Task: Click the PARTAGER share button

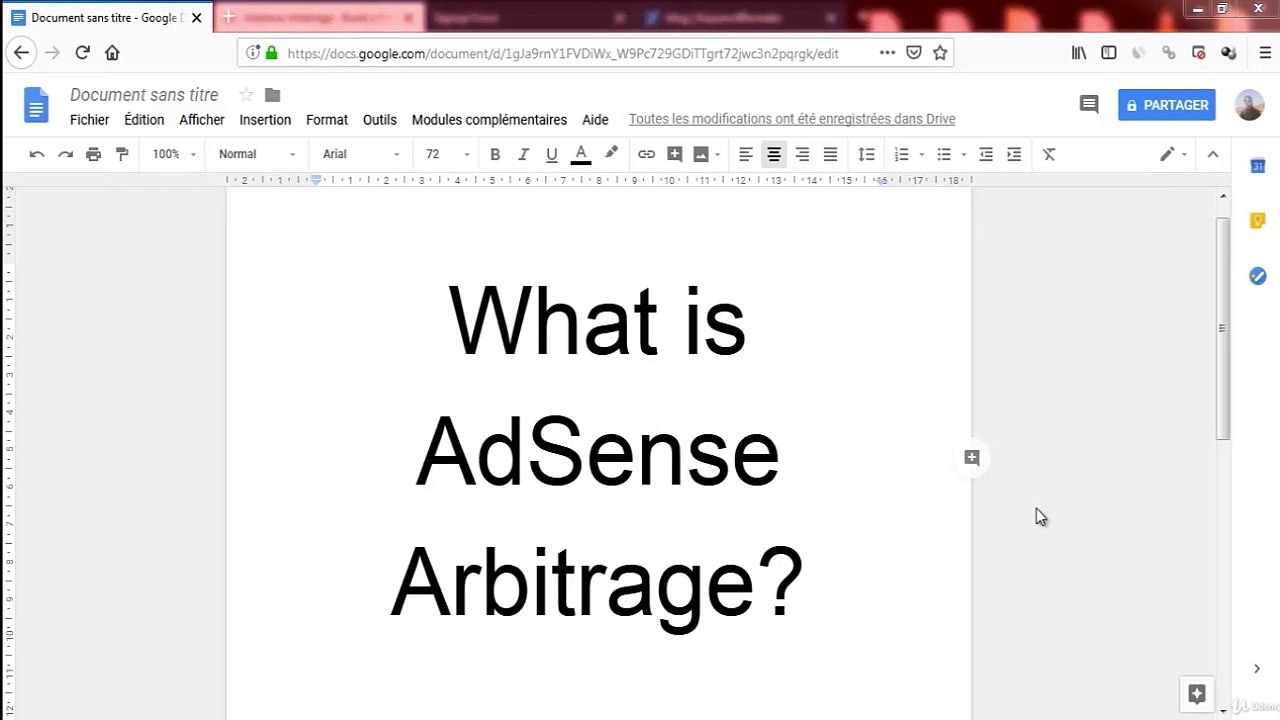Action: pos(1167,105)
